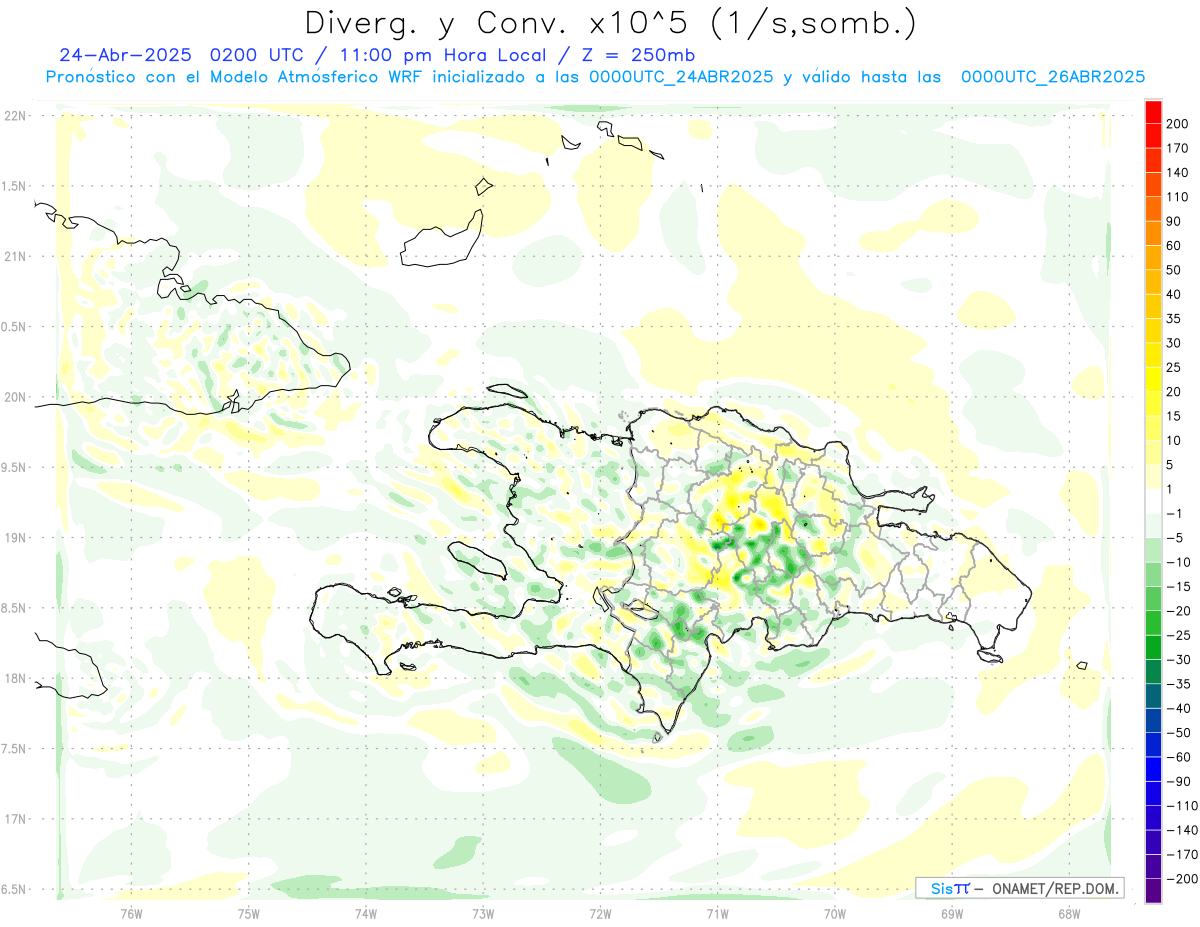This screenshot has height=927, width=1200.
Task: Click the colorbar value '110'
Action: pos(1177,197)
